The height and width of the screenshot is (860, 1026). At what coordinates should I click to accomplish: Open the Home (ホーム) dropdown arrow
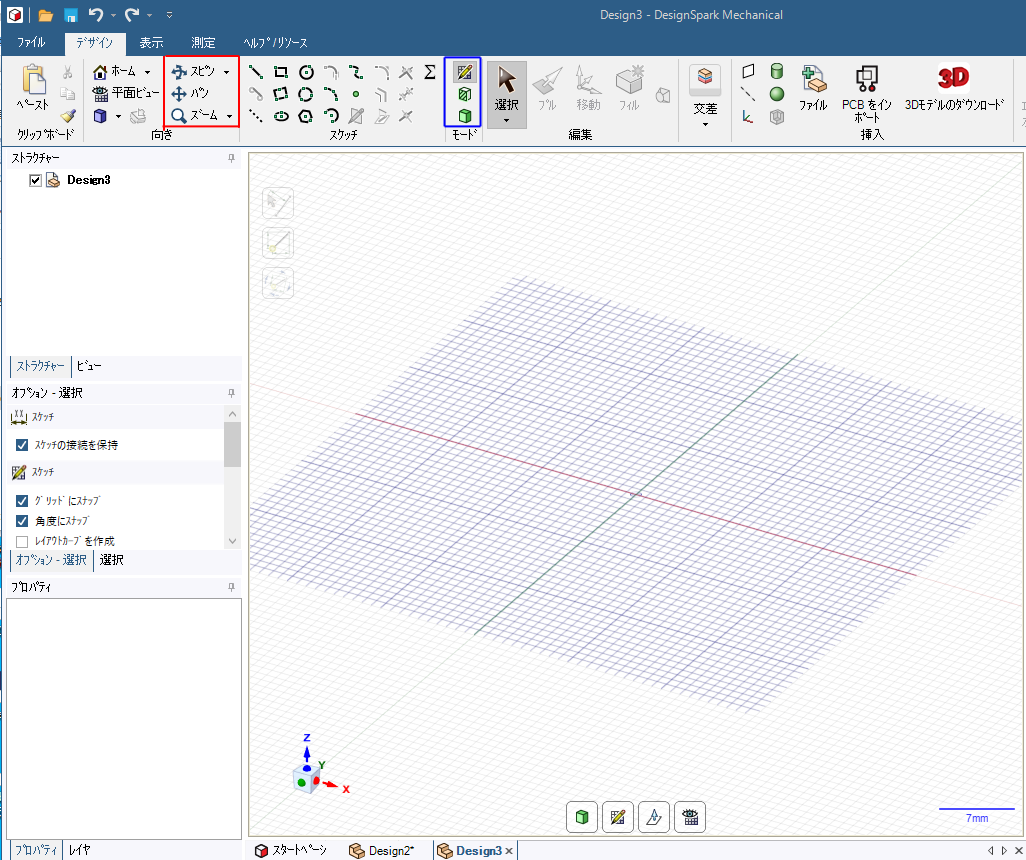point(147,72)
